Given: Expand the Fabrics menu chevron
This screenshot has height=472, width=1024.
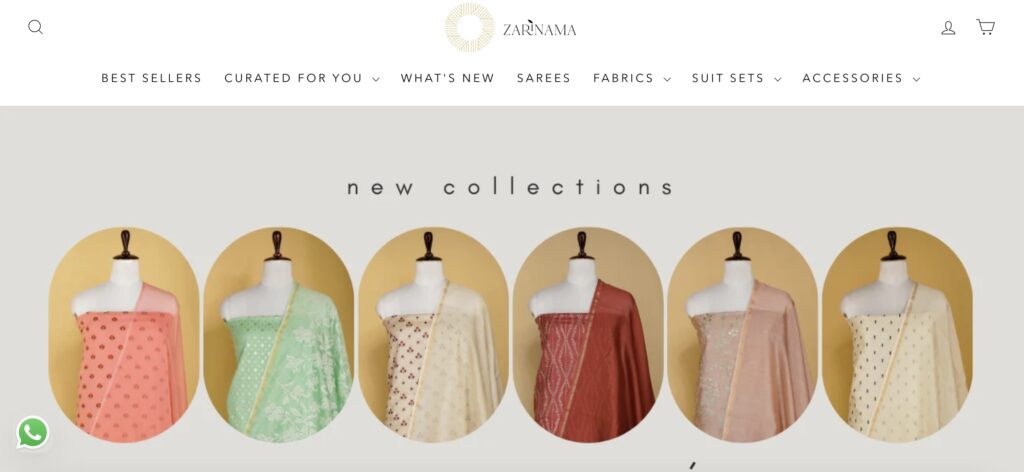Looking at the screenshot, I should (666, 79).
